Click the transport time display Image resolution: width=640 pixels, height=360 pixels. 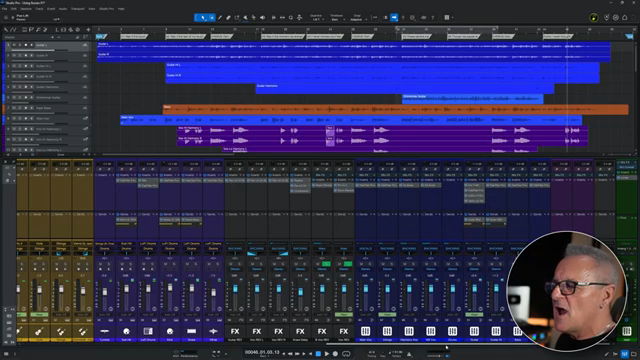click(x=262, y=352)
